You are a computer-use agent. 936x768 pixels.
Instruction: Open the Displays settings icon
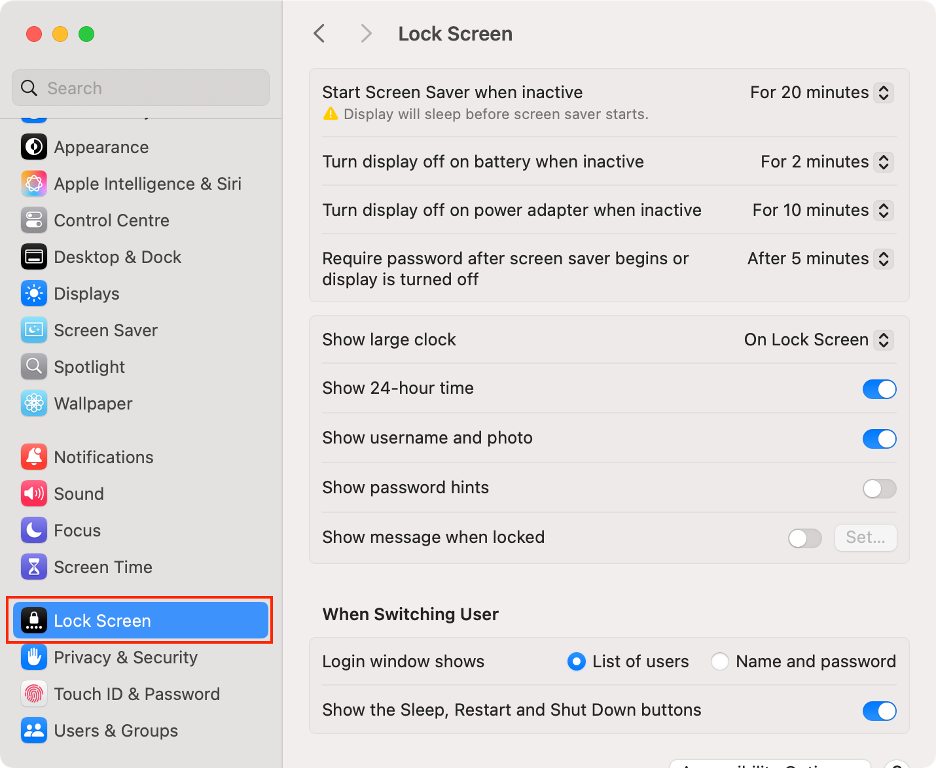(34, 293)
